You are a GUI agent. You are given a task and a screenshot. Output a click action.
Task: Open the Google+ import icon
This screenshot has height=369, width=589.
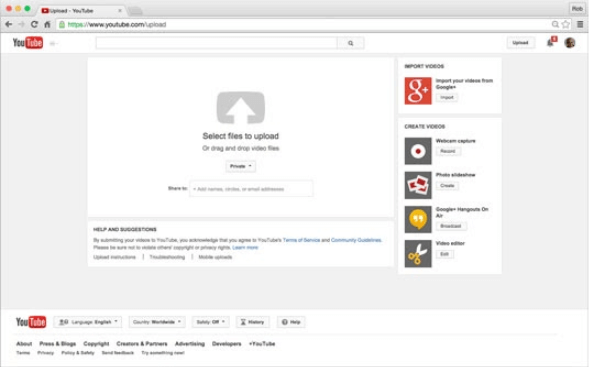[x=418, y=91]
